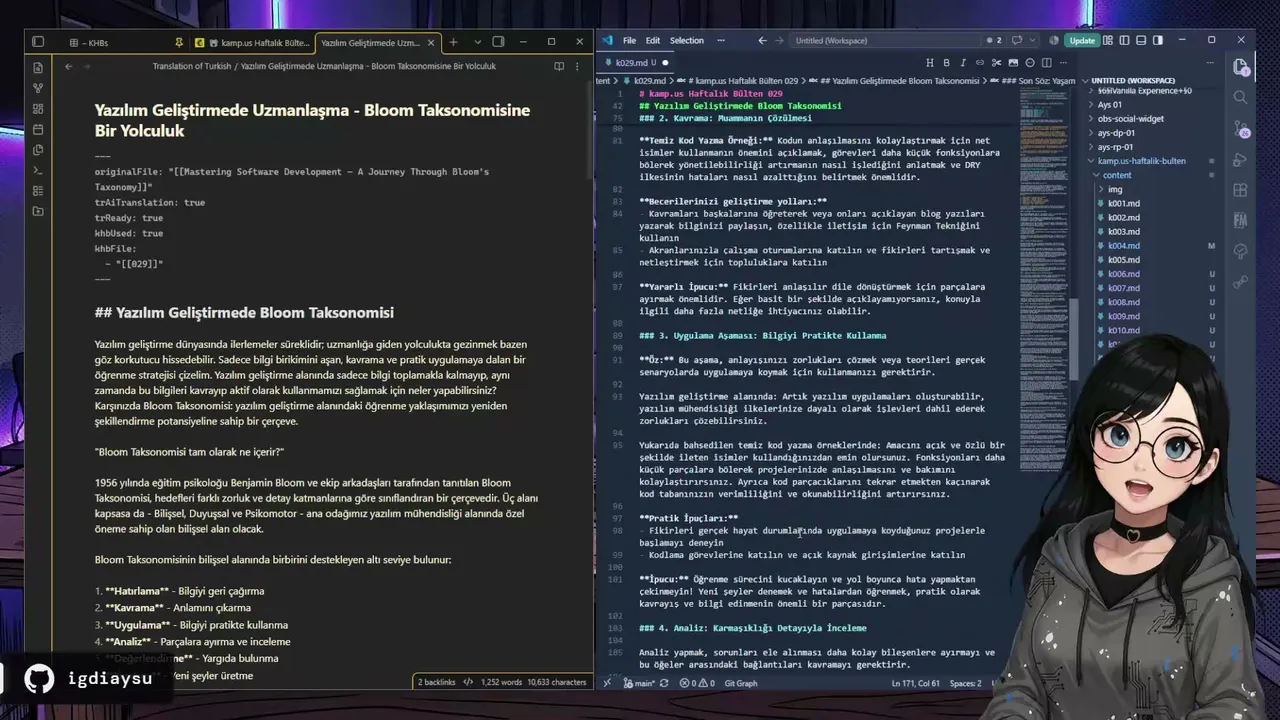Open VS Code Run and Debug view
This screenshot has width=1280, height=720.
point(1241,160)
